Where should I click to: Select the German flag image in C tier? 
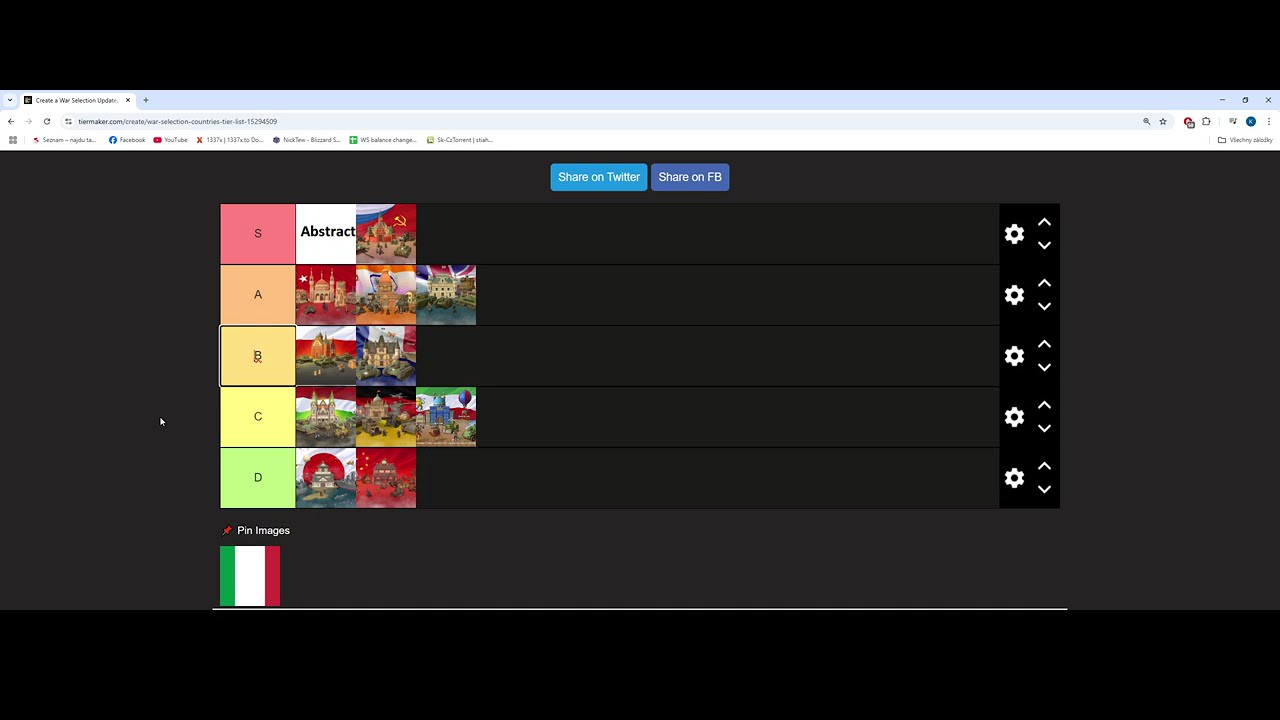[x=386, y=417]
